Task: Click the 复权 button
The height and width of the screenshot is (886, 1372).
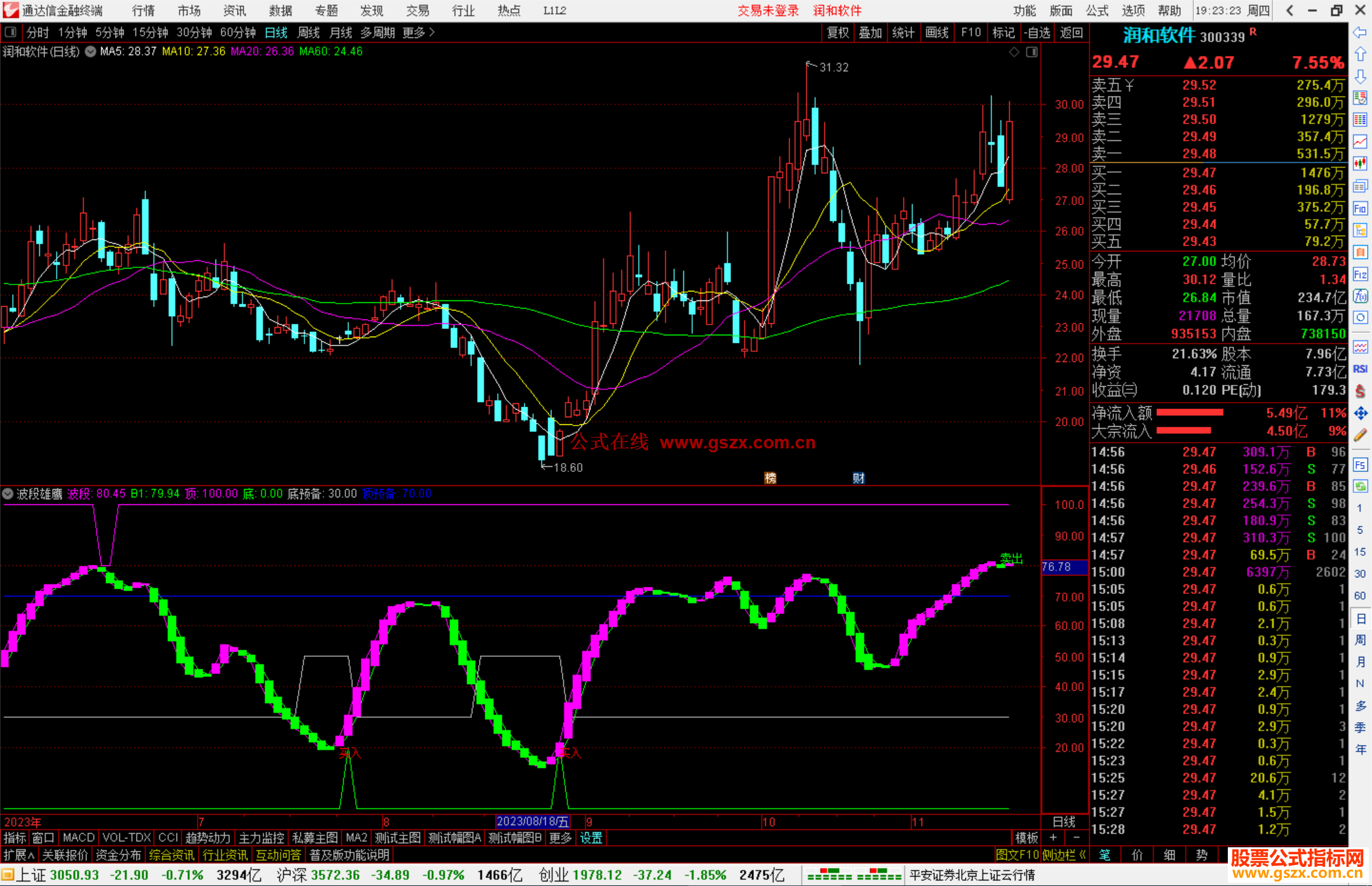Action: click(837, 32)
